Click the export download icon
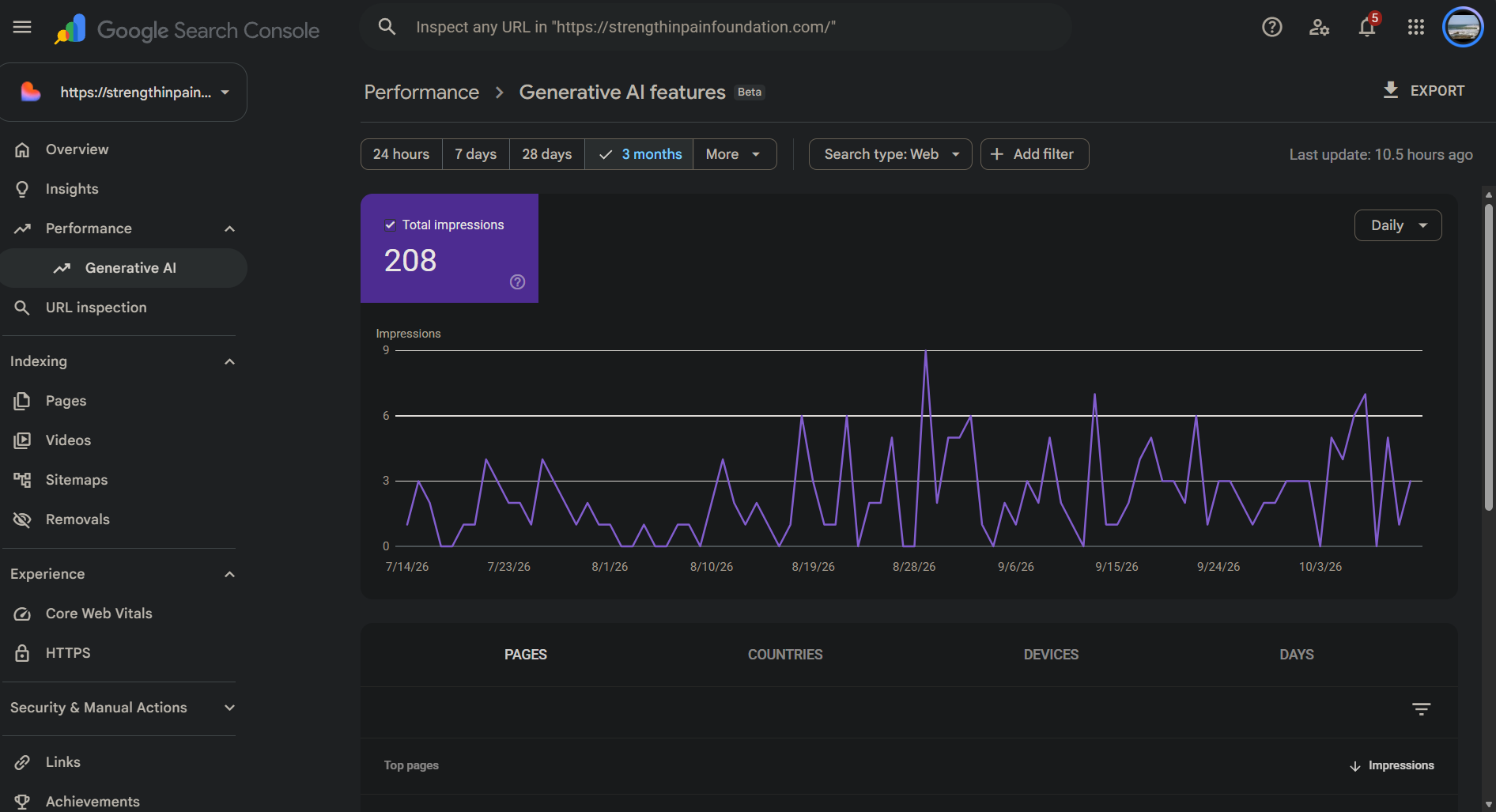Image resolution: width=1496 pixels, height=812 pixels. coord(1391,90)
